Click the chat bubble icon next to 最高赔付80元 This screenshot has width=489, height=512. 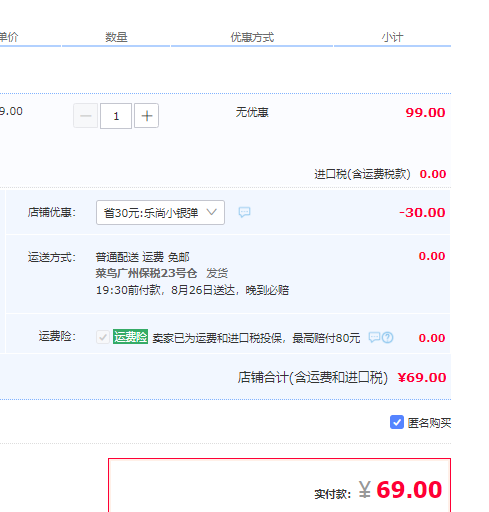[x=374, y=337]
